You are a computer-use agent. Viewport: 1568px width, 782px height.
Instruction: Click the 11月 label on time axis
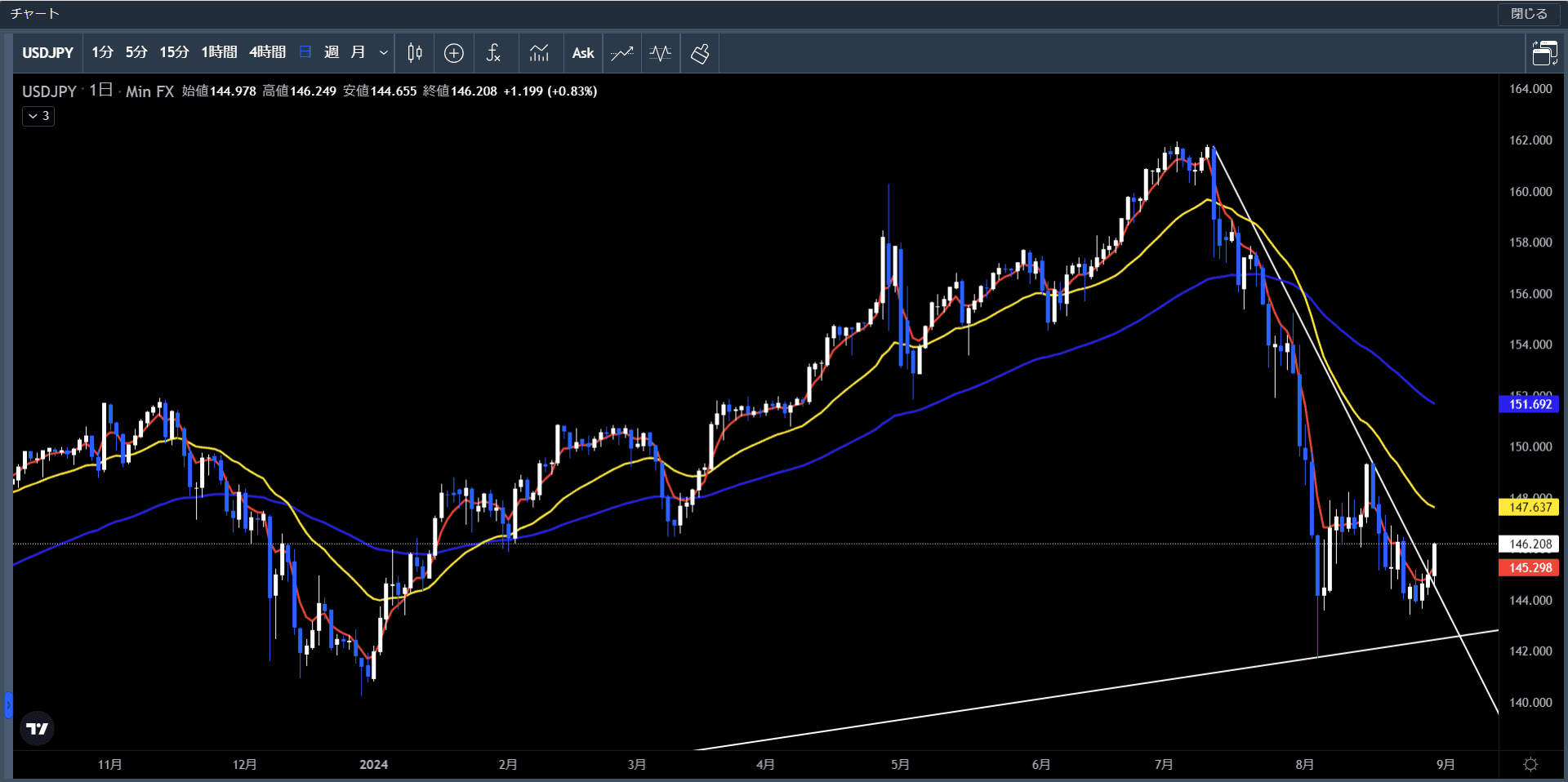point(110,764)
